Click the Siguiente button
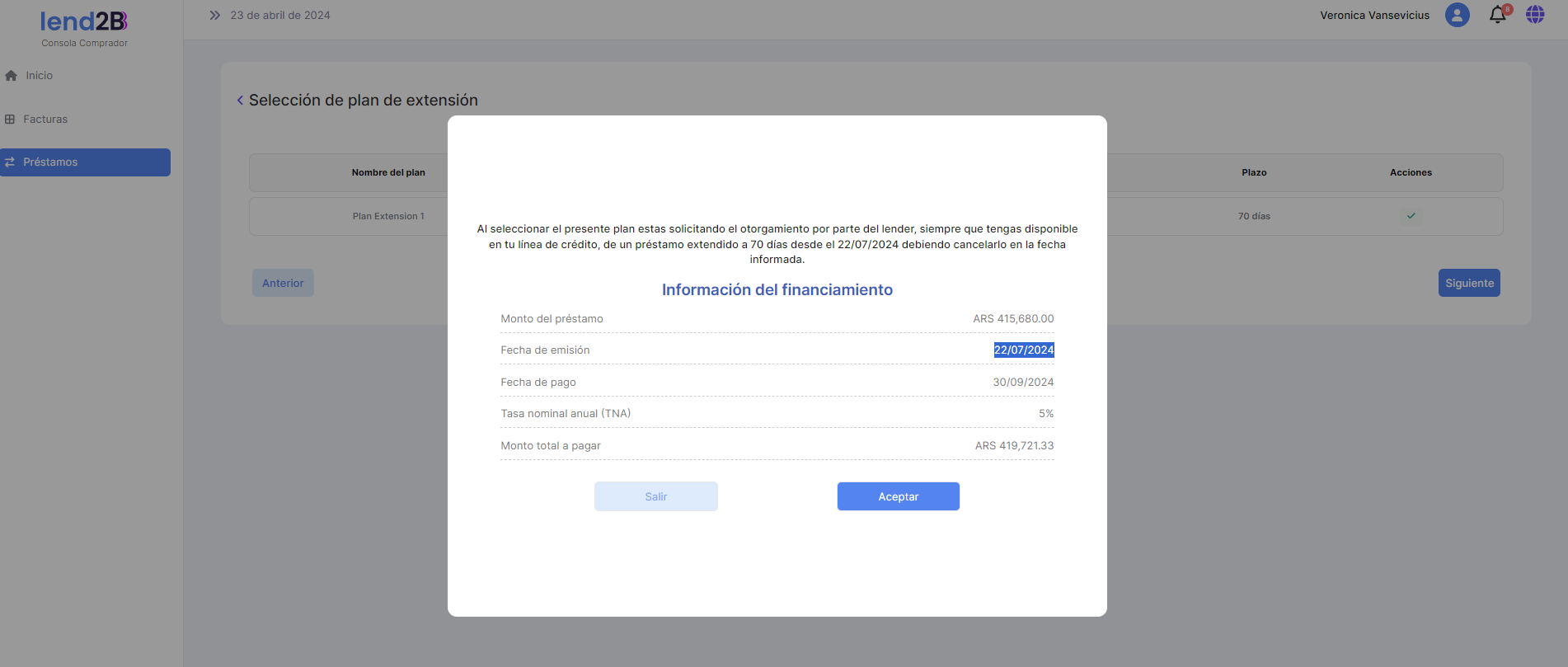Image resolution: width=1568 pixels, height=667 pixels. pos(1469,283)
